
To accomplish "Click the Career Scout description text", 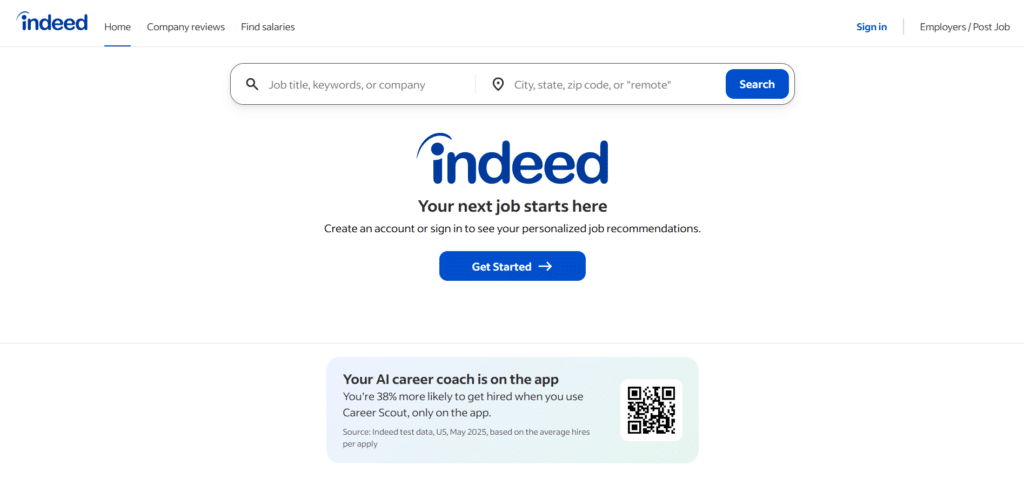I will coord(463,404).
